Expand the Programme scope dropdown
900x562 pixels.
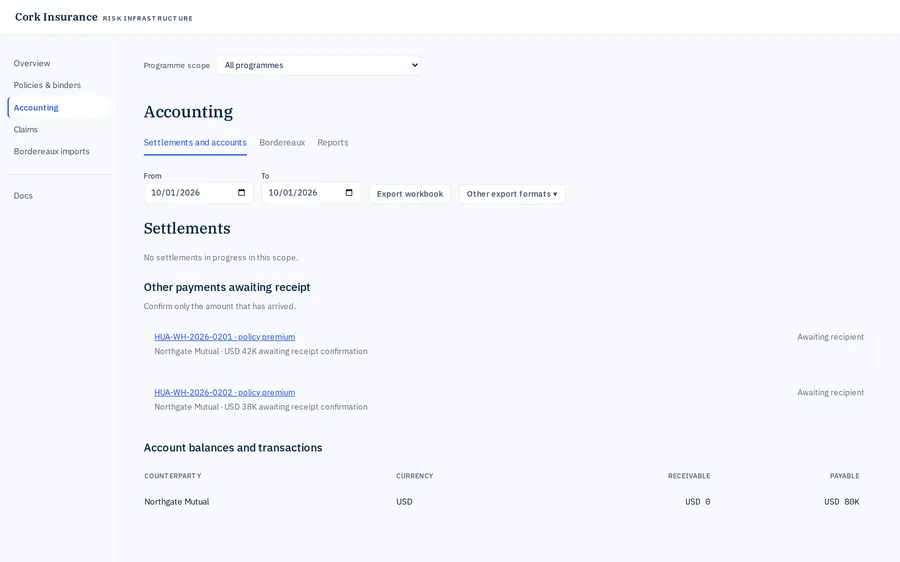(318, 65)
